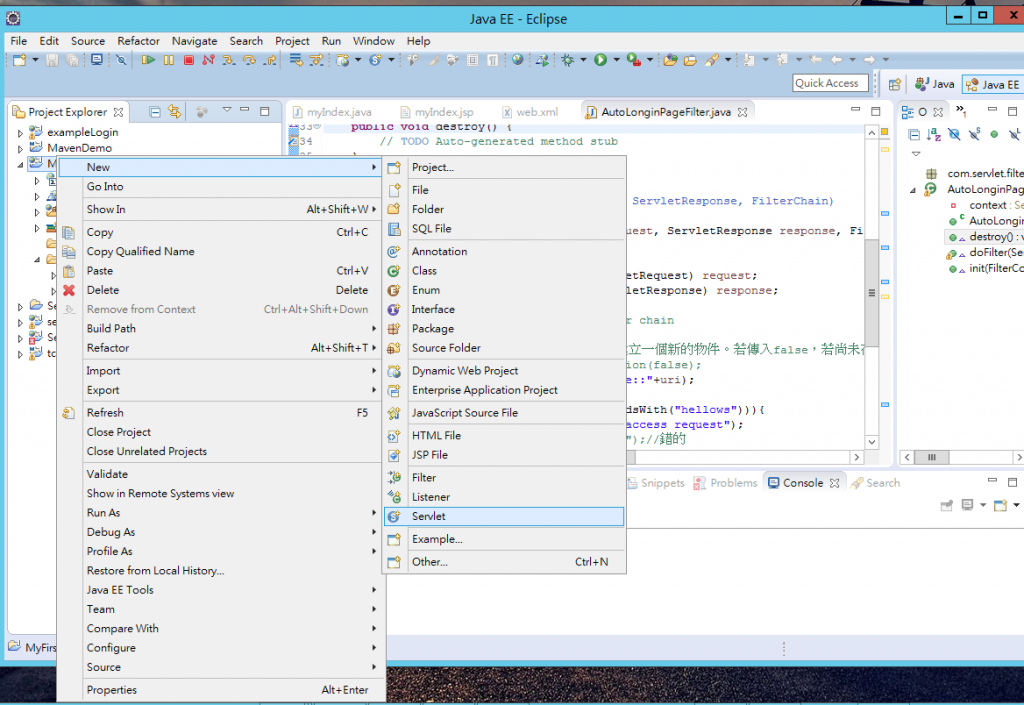Click the green Run toolbar icon

point(601,60)
